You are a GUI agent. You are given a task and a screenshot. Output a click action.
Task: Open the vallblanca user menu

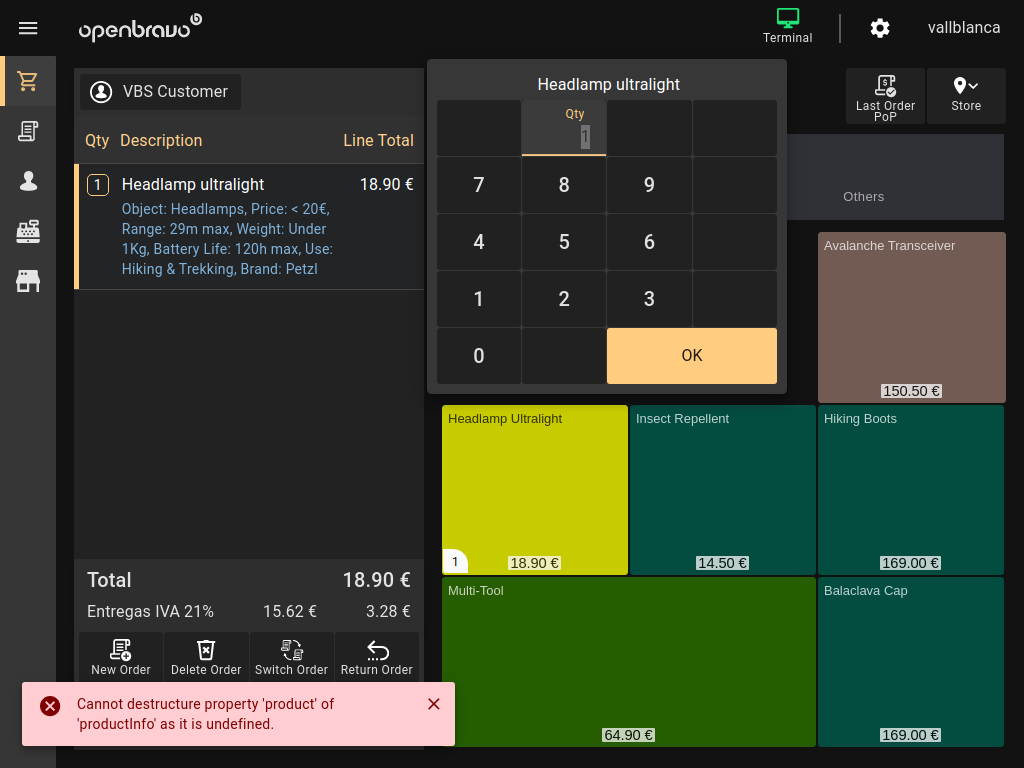964,28
